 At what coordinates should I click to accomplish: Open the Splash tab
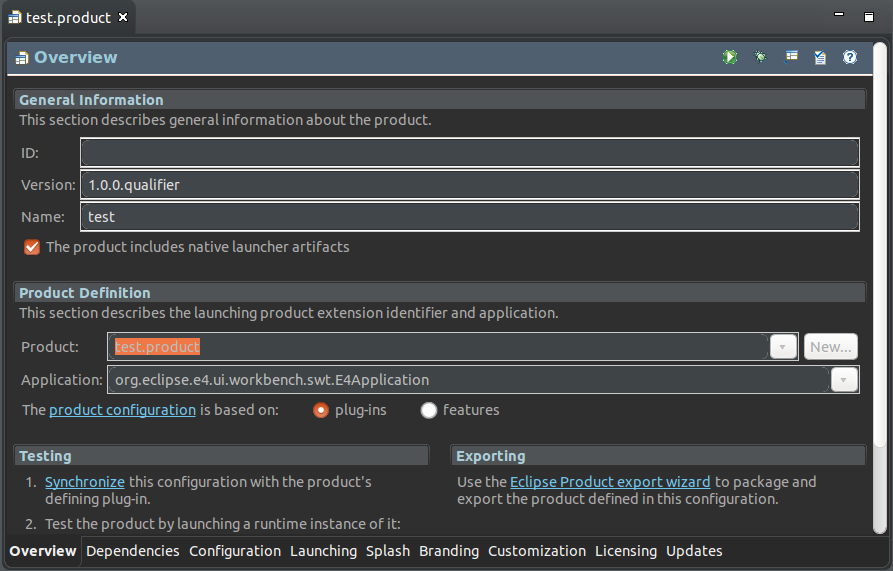pos(388,551)
